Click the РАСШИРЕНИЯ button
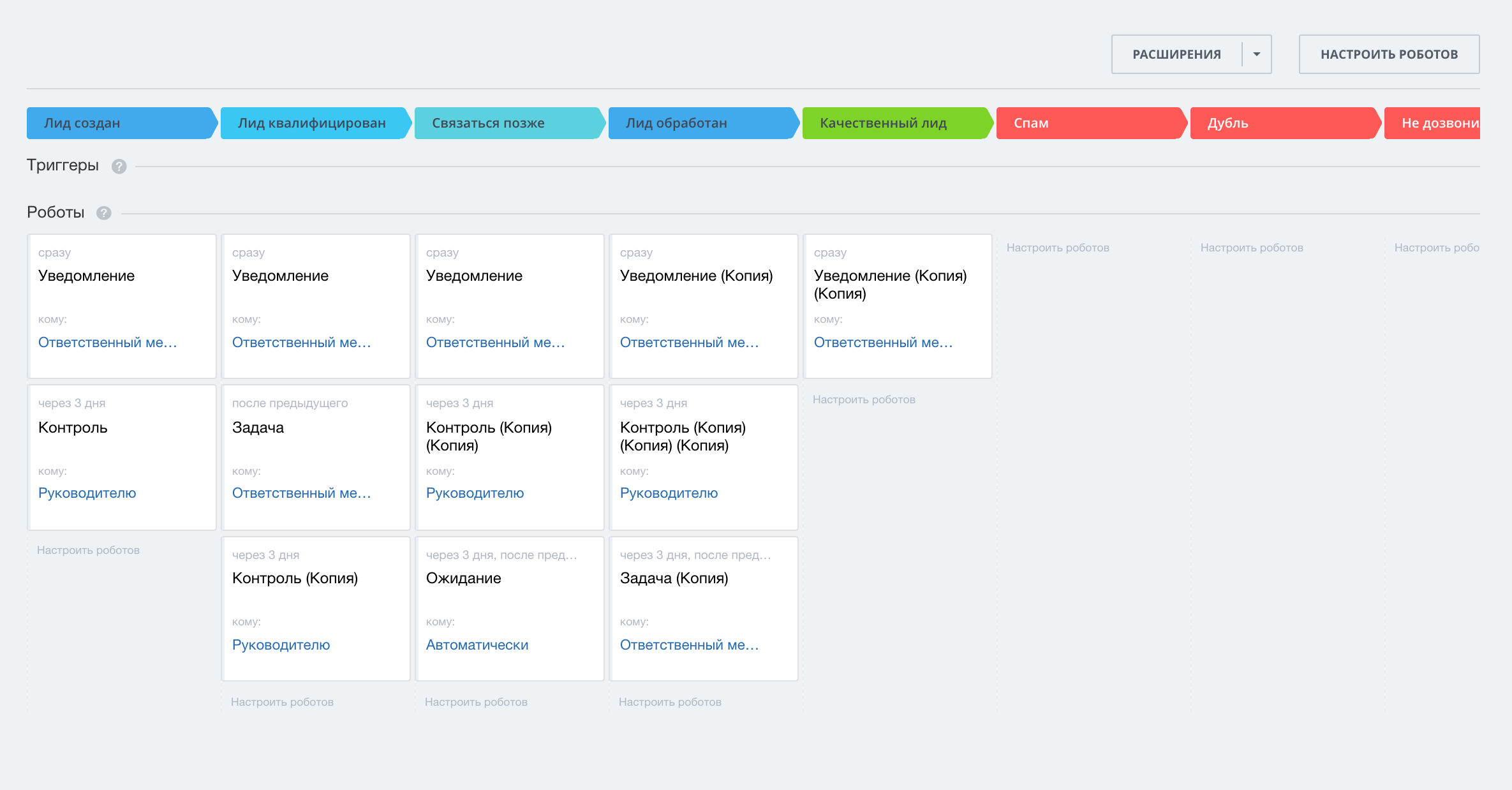The width and height of the screenshot is (1512, 790). (x=1177, y=54)
